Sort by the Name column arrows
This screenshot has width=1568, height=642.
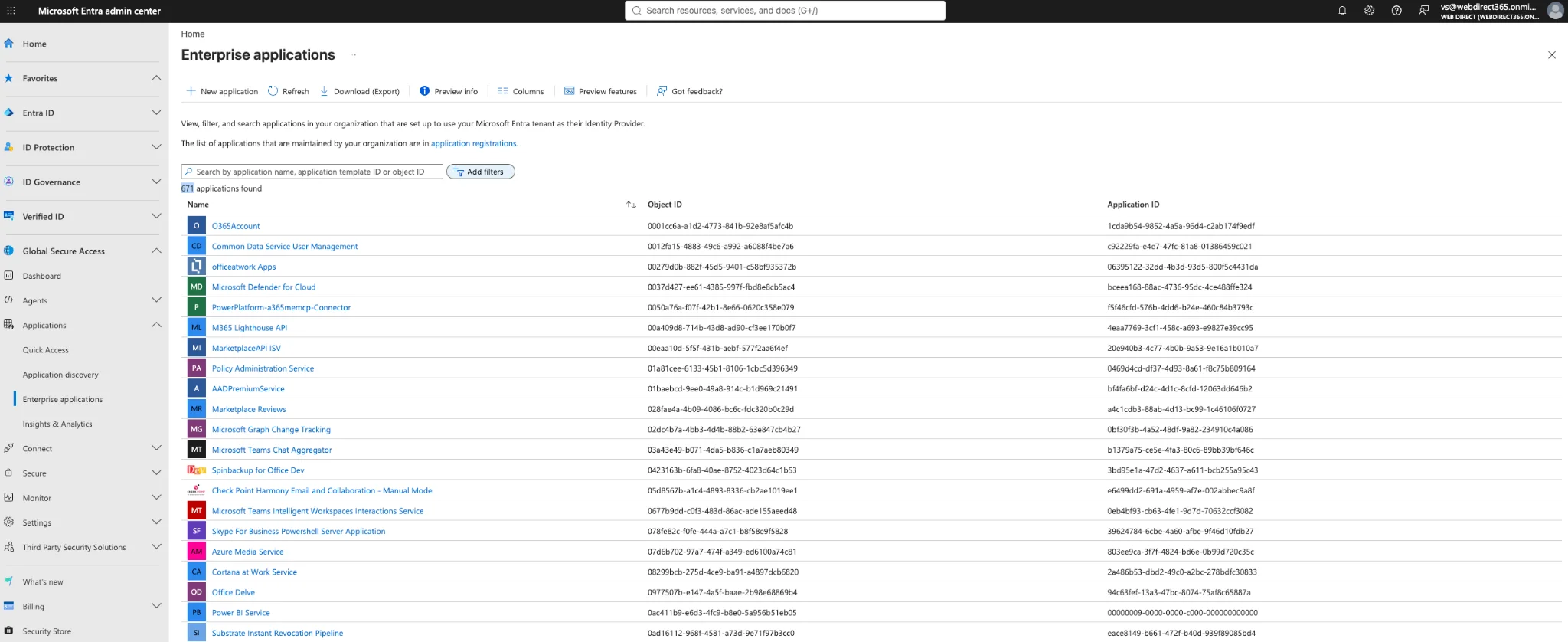pos(631,205)
